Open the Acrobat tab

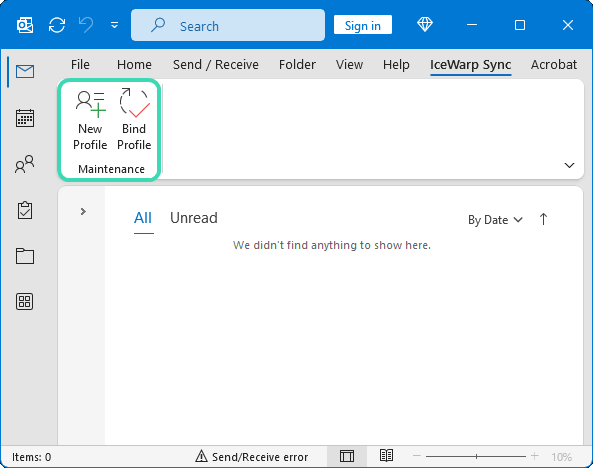[554, 65]
